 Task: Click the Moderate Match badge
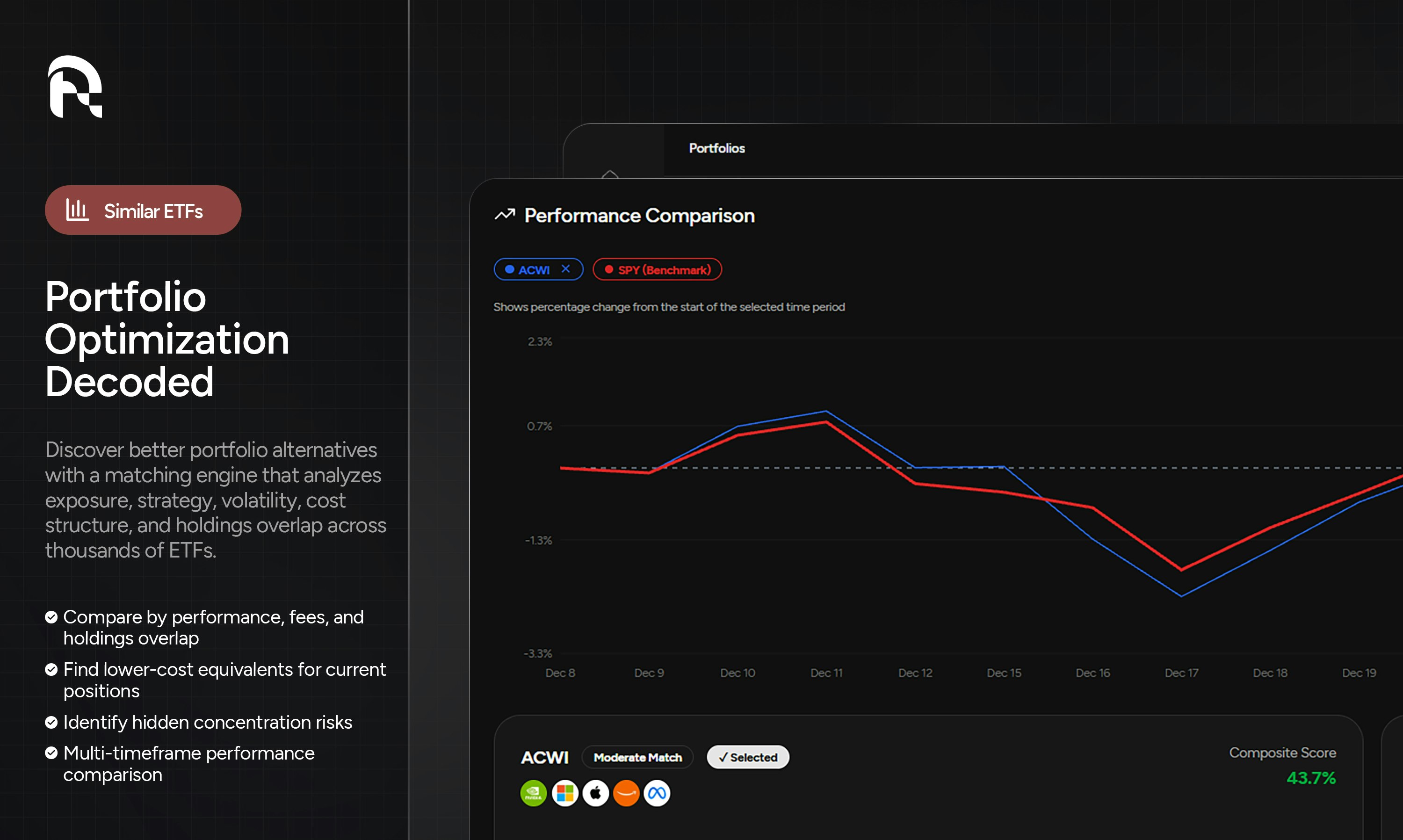click(637, 757)
